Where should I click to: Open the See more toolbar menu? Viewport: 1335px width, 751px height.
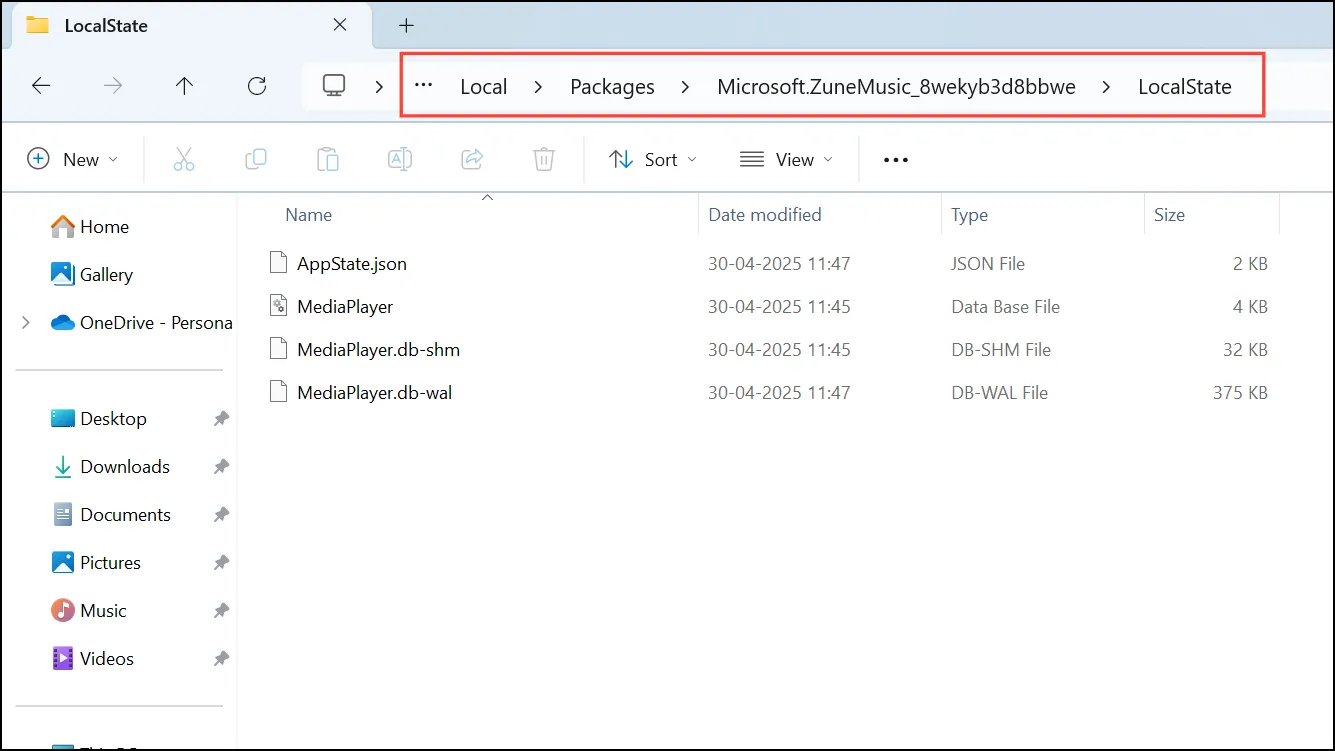[896, 159]
